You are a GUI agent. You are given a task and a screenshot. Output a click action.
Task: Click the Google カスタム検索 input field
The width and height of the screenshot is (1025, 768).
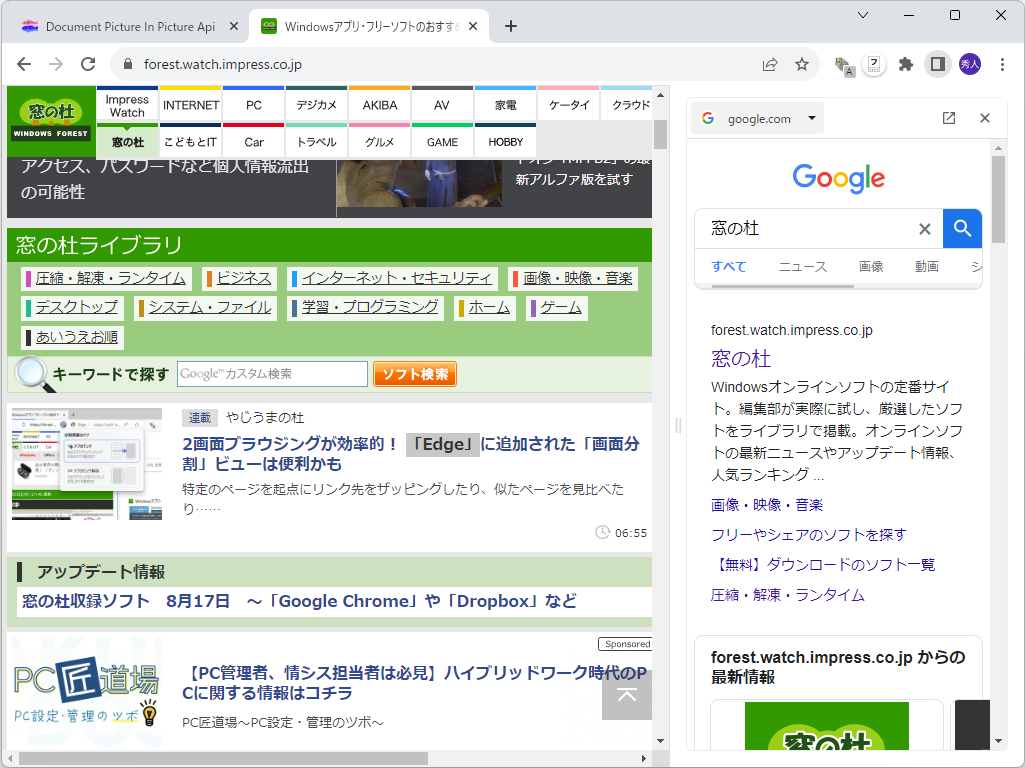pyautogui.click(x=273, y=373)
